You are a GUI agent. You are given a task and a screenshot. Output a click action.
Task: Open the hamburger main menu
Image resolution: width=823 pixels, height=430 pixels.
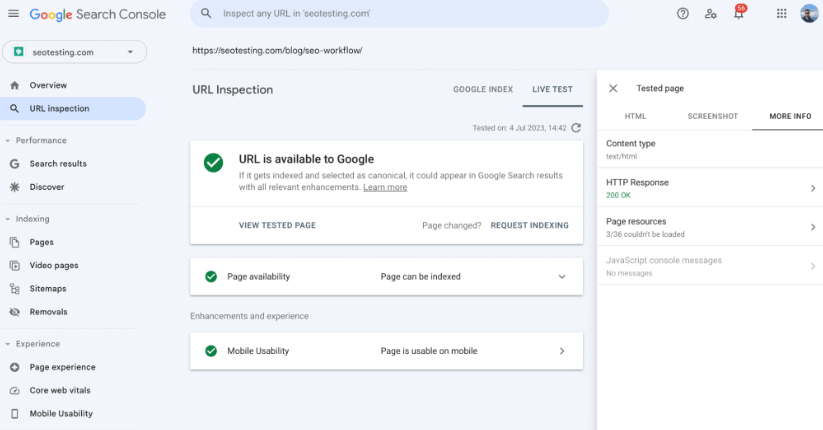(14, 14)
